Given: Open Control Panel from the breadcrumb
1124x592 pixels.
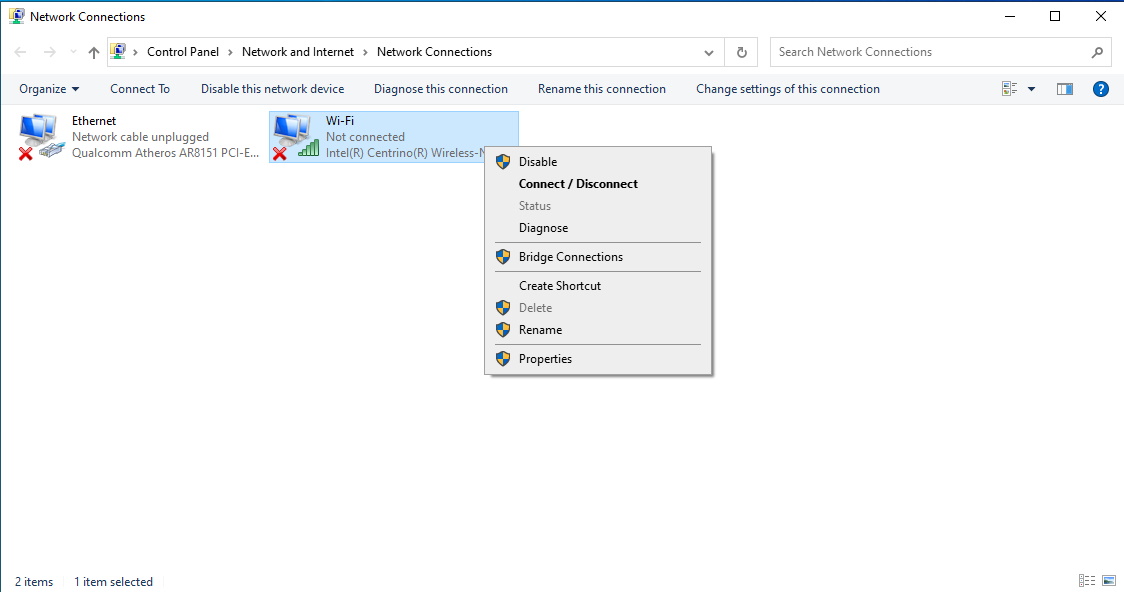Looking at the screenshot, I should (183, 51).
